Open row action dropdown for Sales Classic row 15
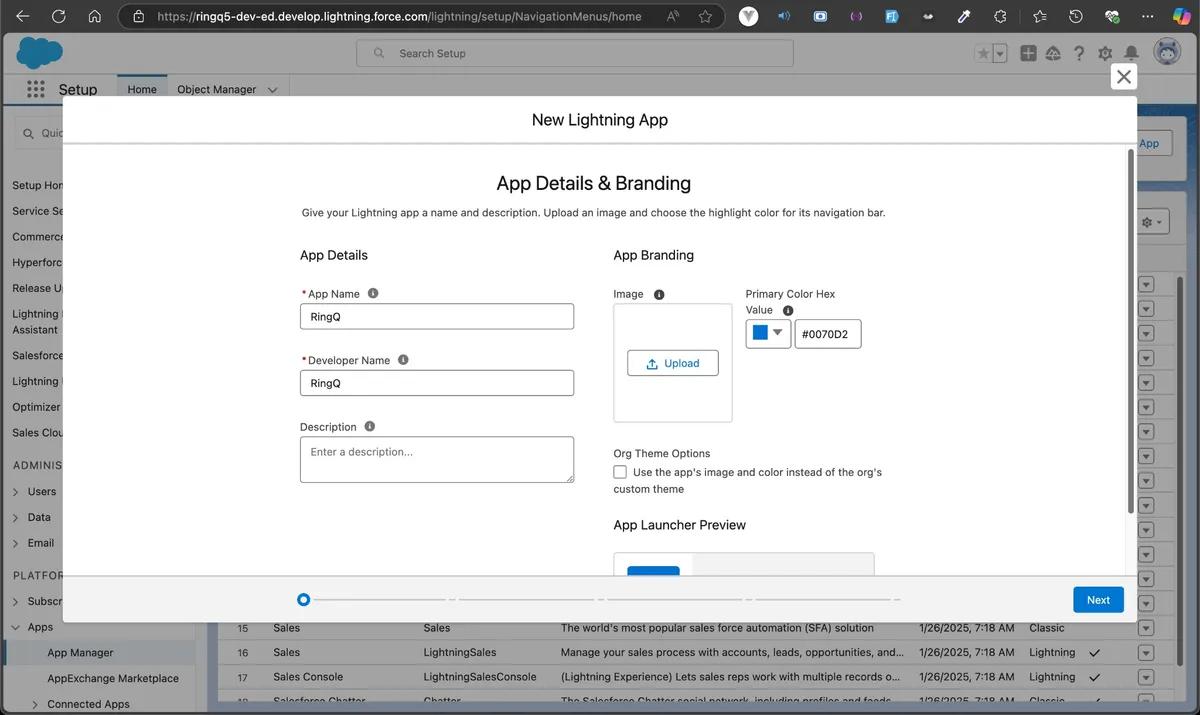Image resolution: width=1200 pixels, height=715 pixels. (x=1146, y=628)
